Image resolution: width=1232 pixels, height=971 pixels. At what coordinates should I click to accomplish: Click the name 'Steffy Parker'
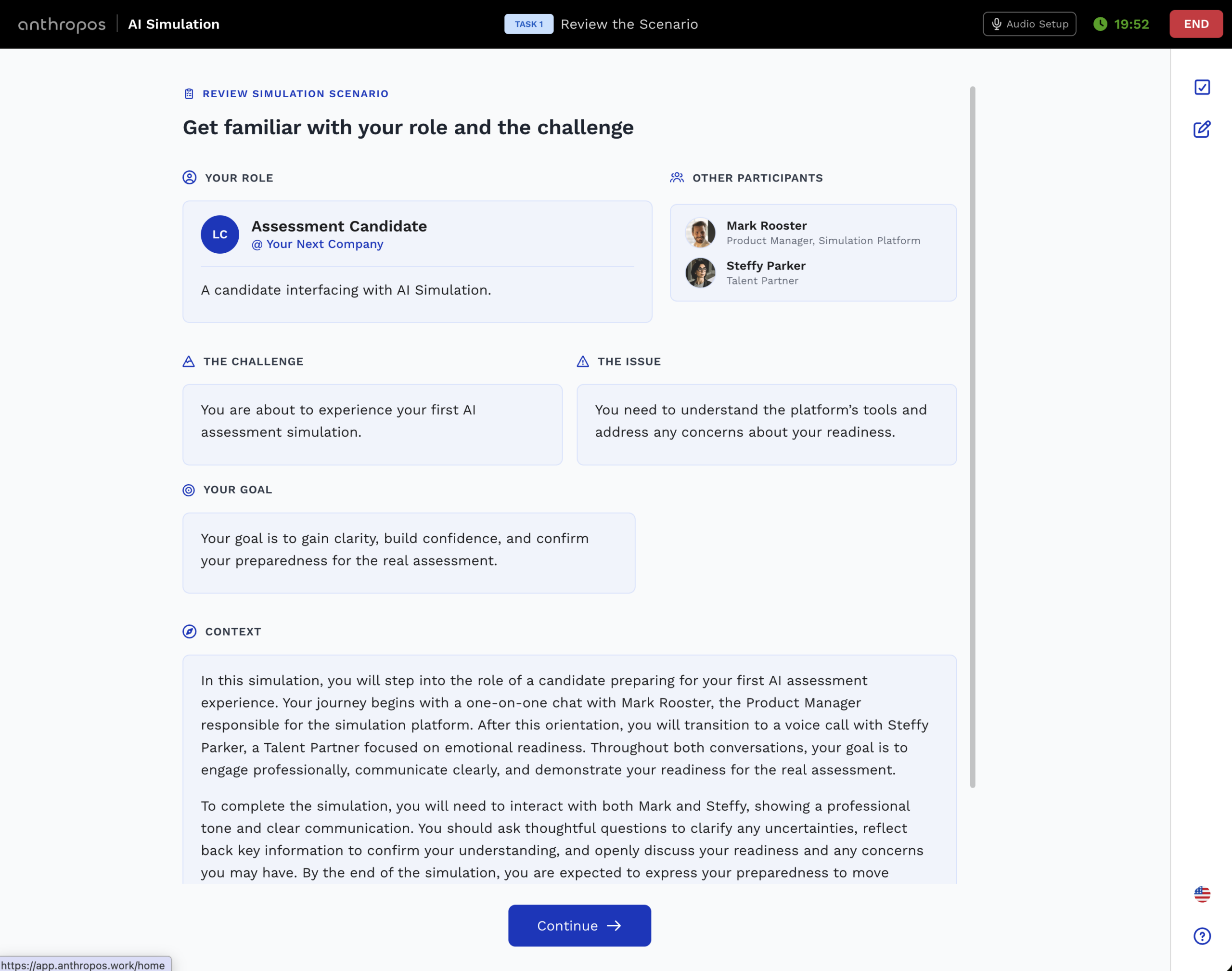coord(766,265)
